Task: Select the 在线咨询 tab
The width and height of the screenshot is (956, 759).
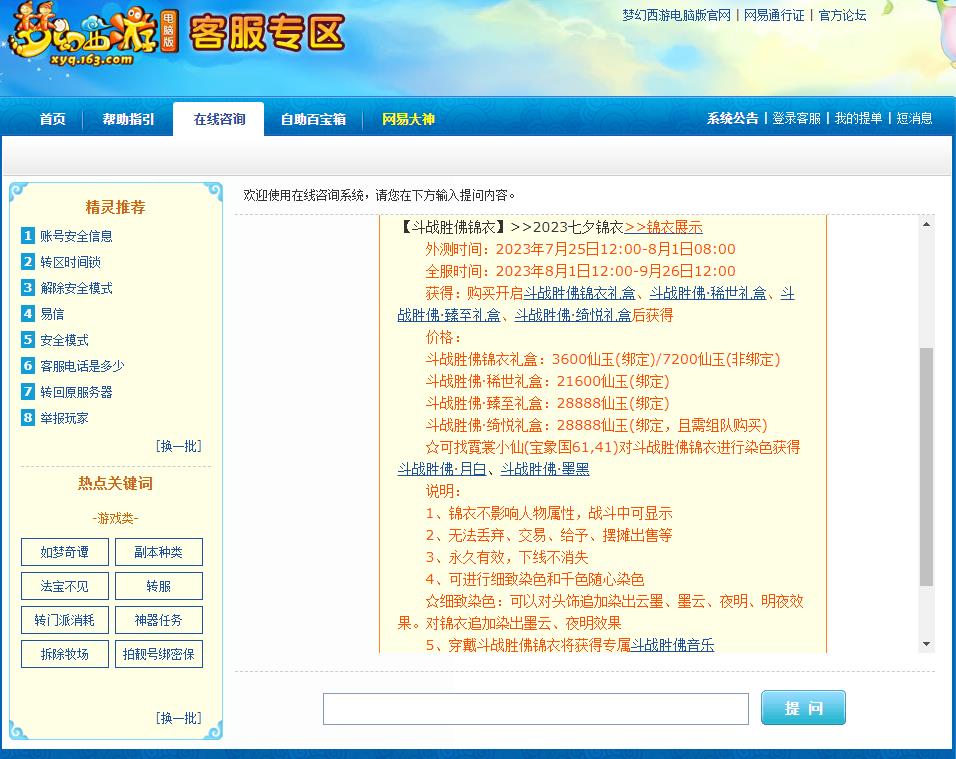Action: [x=219, y=119]
